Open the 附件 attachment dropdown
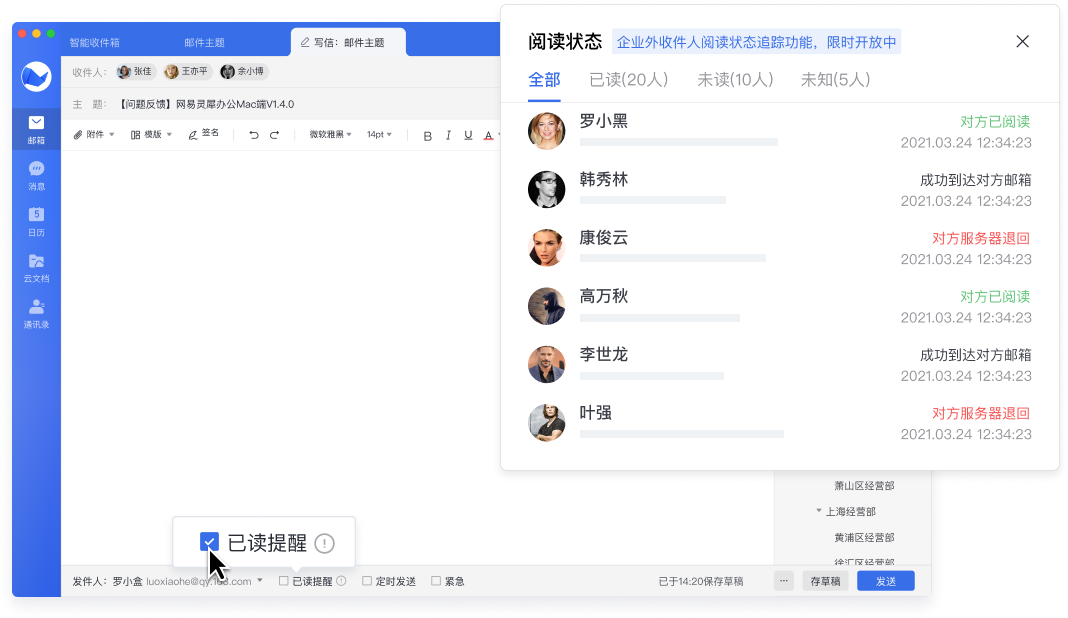This screenshot has height=618, width=1068. pos(95,135)
